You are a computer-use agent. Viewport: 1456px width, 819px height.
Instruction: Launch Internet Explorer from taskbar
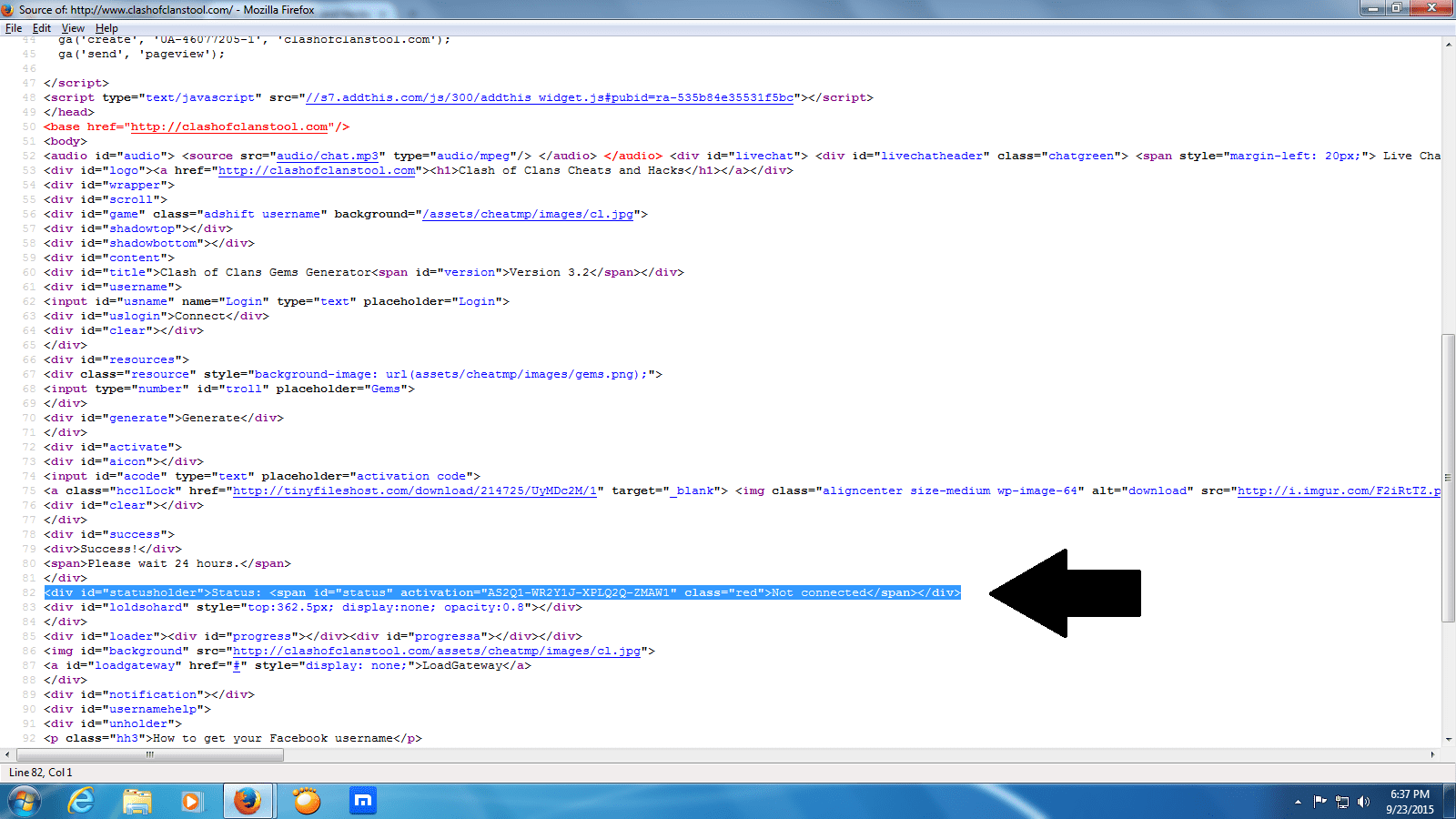coord(82,802)
